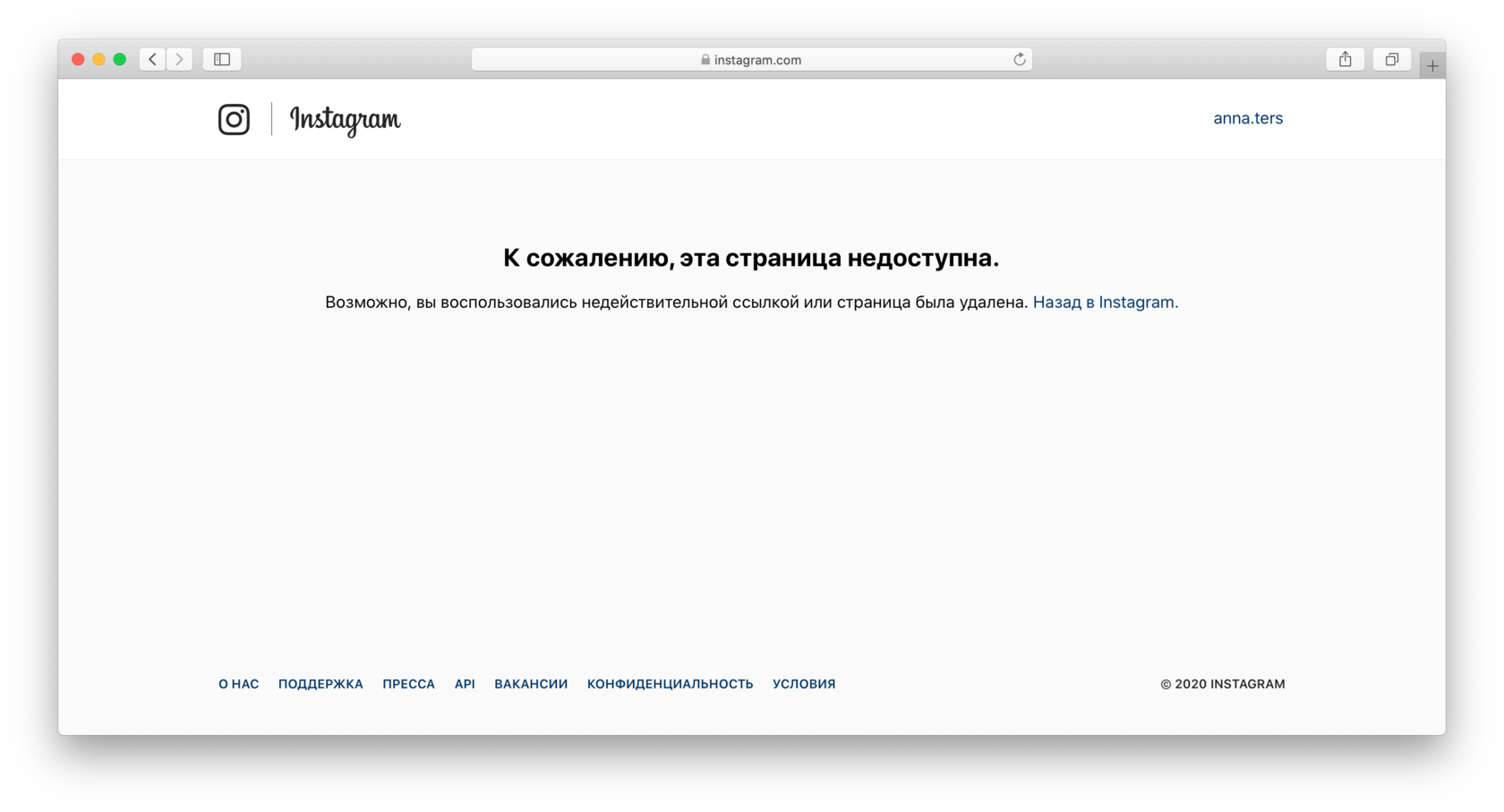
Task: Reload the page with the refresh icon
Action: 1019,59
